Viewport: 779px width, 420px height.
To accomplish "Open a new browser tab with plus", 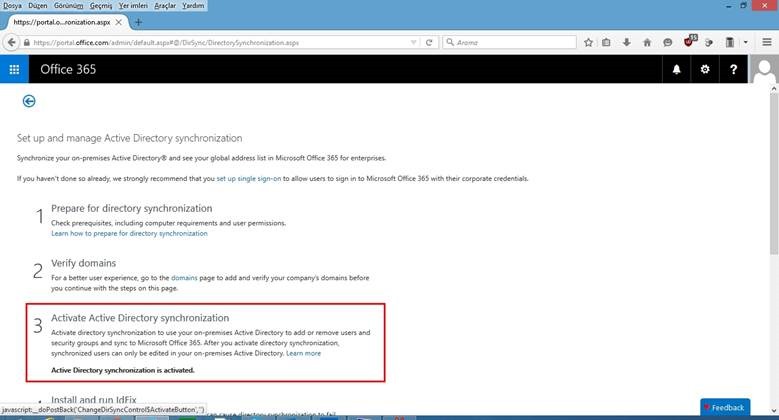I will (138, 22).
